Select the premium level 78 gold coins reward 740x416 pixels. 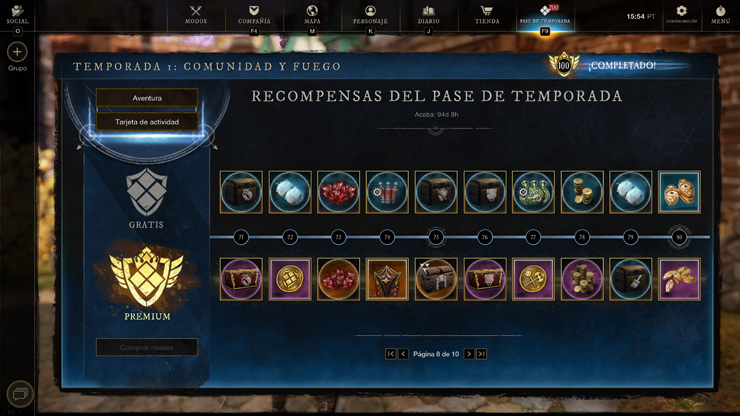pos(582,279)
